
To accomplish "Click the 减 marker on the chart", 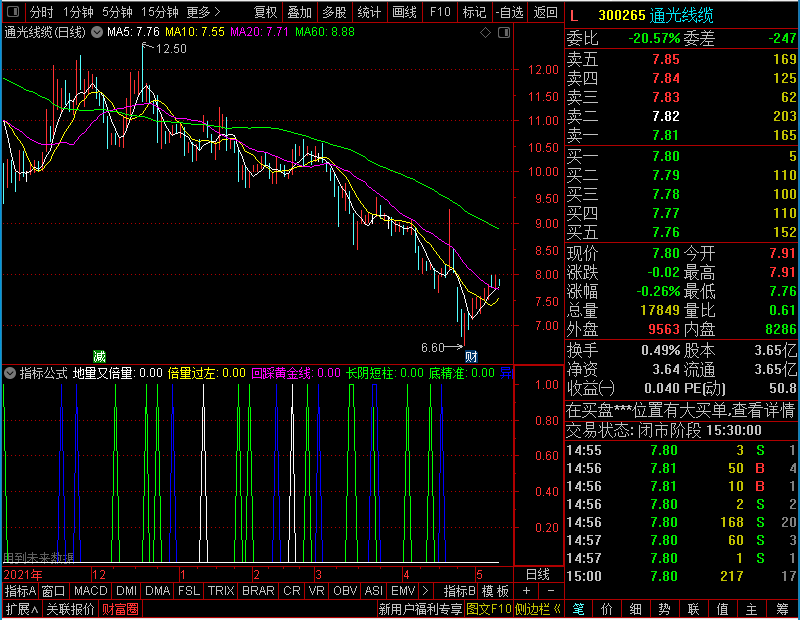I will [99, 356].
